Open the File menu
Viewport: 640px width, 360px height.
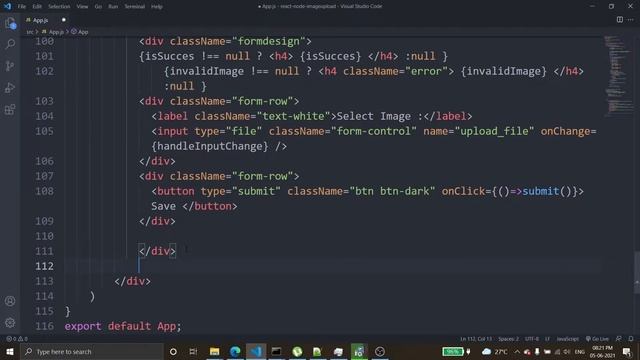click(22, 6)
